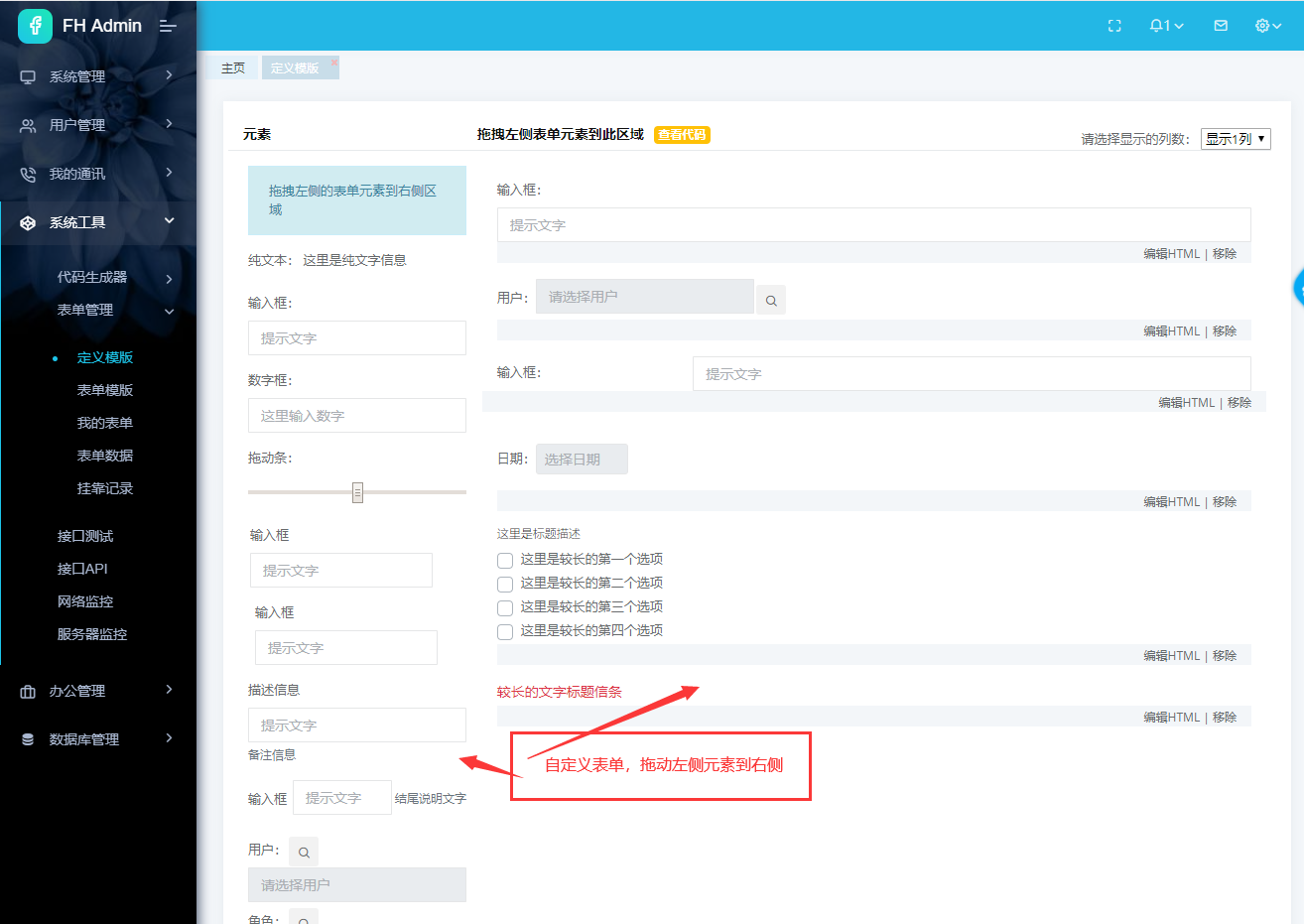This screenshot has width=1304, height=924.
Task: Expand the 系统管理 menu
Action: (170, 75)
